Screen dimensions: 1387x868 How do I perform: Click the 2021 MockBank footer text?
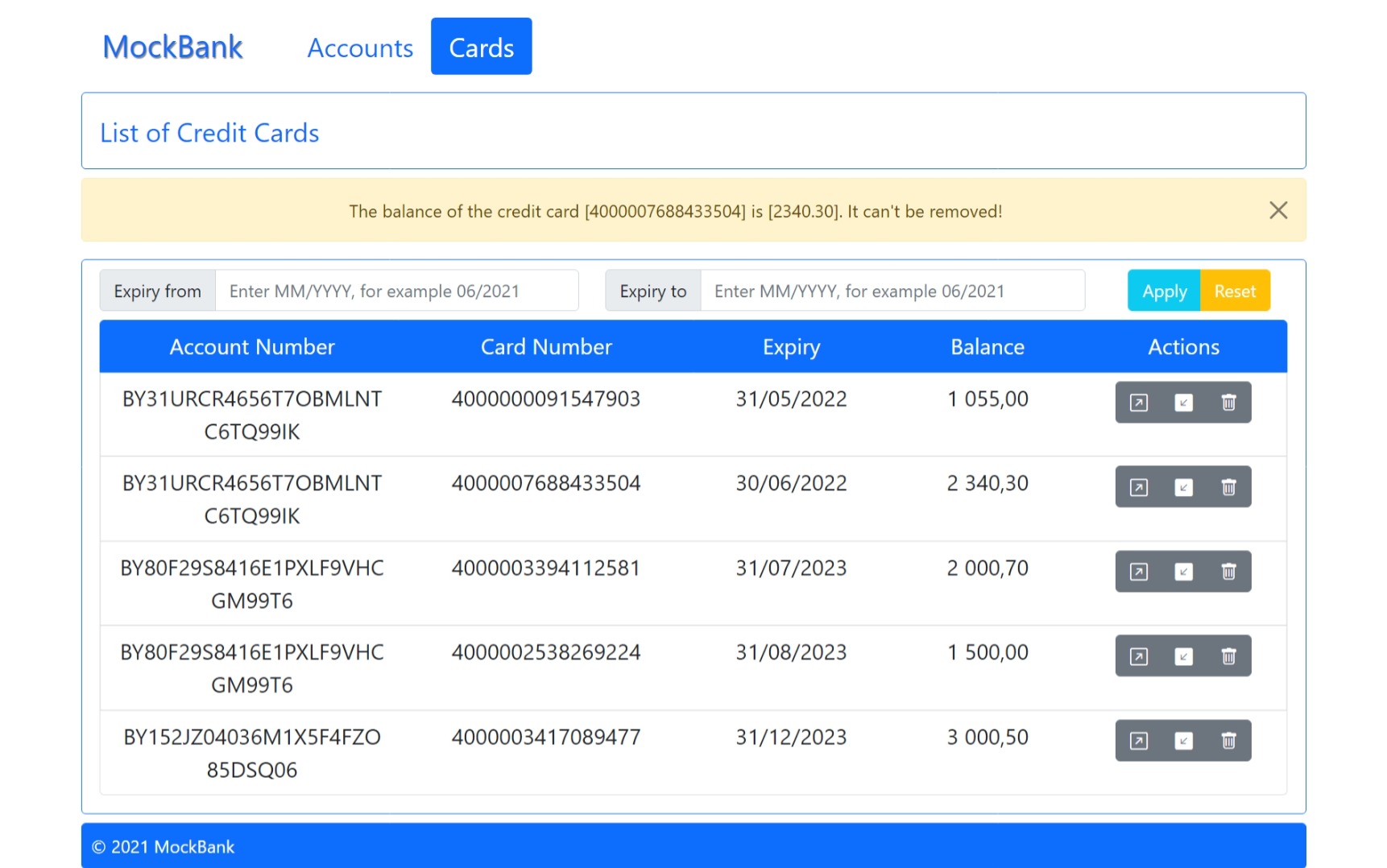163,847
